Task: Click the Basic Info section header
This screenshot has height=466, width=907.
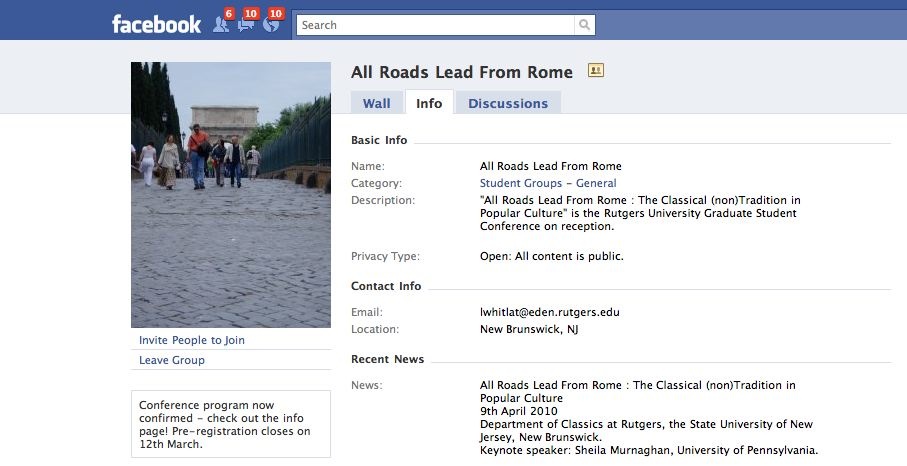Action: pyautogui.click(x=379, y=140)
